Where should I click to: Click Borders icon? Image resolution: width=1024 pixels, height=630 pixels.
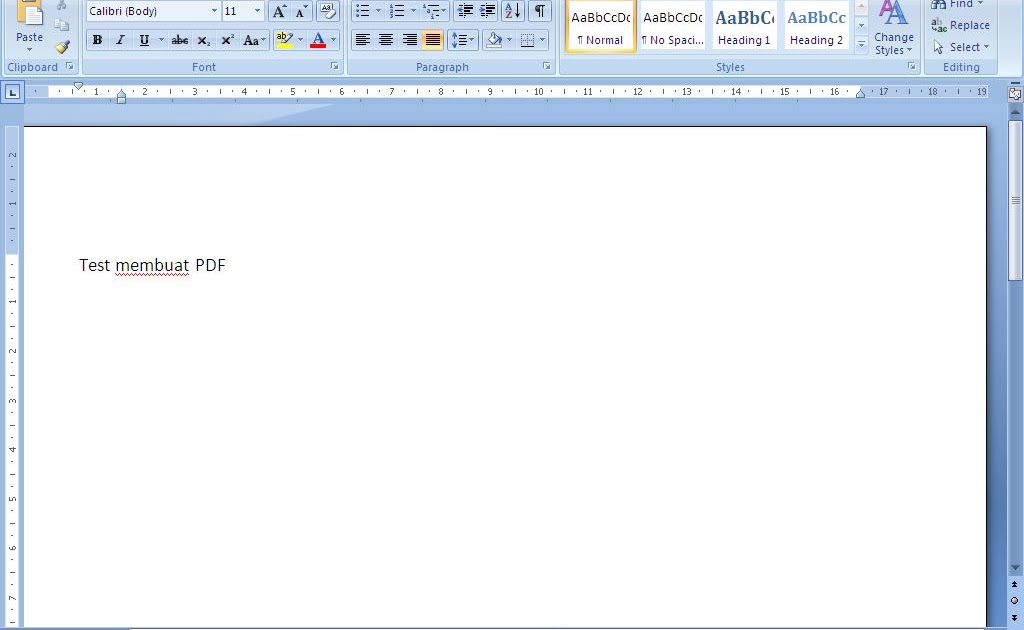click(x=527, y=40)
